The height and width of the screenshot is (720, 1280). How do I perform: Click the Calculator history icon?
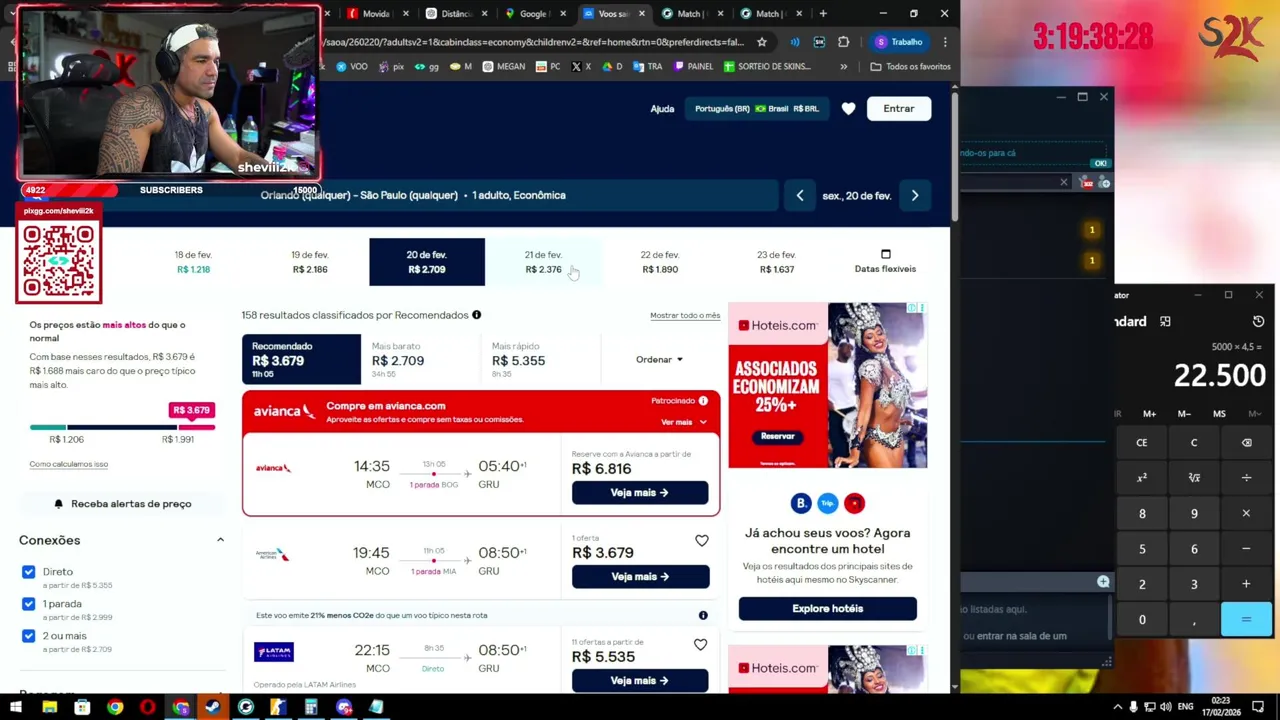pyautogui.click(x=1258, y=321)
